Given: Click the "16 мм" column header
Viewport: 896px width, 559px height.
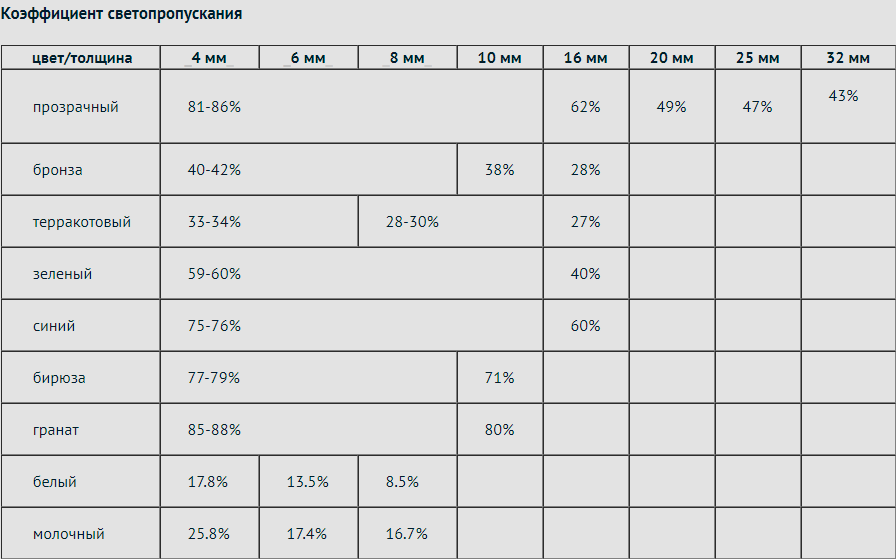Looking at the screenshot, I should (585, 58).
